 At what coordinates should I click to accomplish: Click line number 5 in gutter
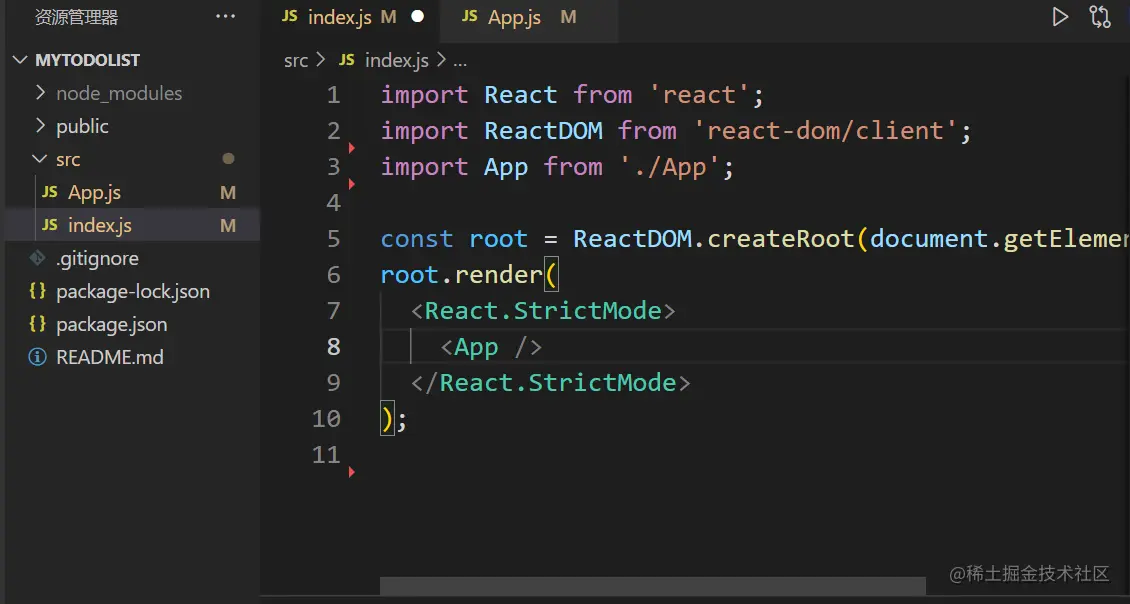pyautogui.click(x=333, y=239)
